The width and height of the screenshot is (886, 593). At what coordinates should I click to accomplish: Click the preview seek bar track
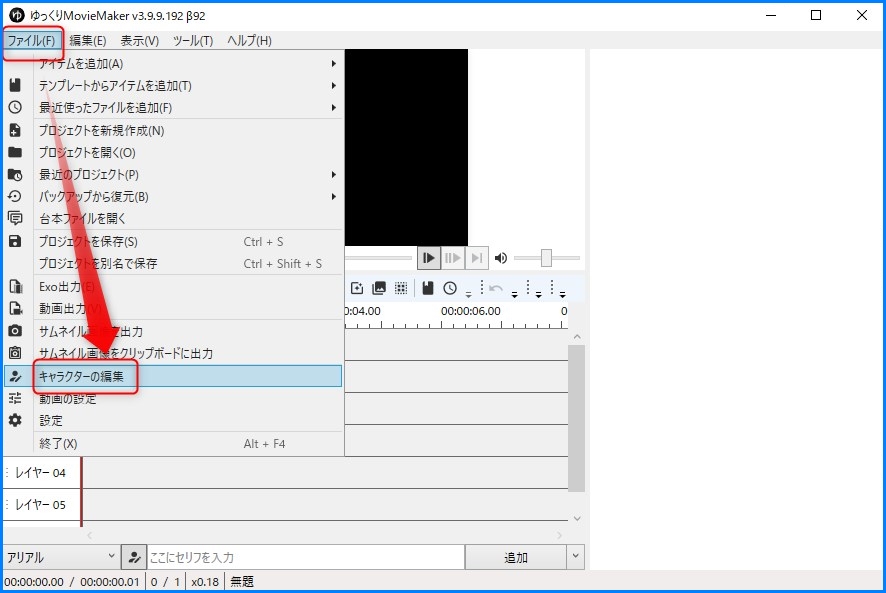click(x=378, y=258)
